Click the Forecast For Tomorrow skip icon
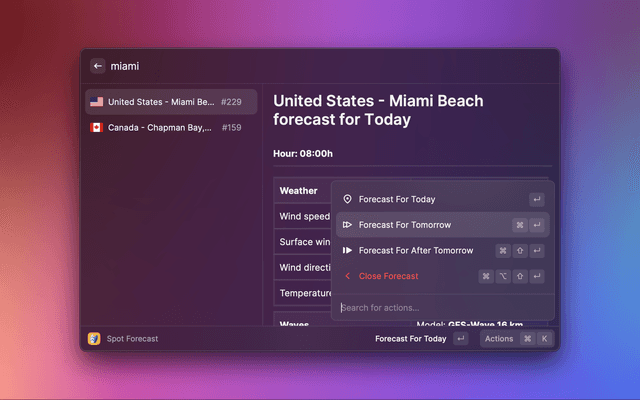This screenshot has height=400, width=640. pos(347,225)
